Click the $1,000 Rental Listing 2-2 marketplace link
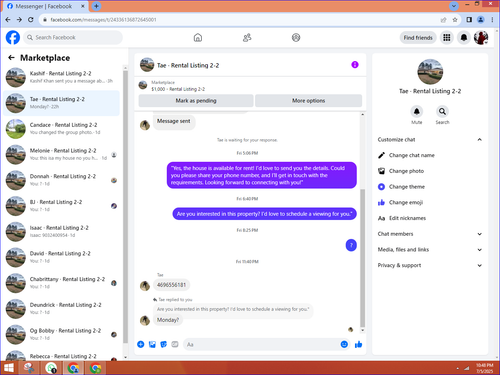500x375 pixels. pyautogui.click(x=178, y=89)
